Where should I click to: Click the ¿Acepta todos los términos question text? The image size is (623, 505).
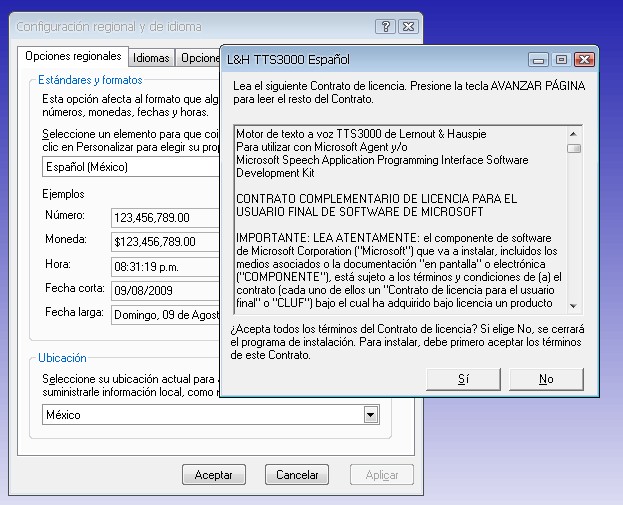pos(407,342)
